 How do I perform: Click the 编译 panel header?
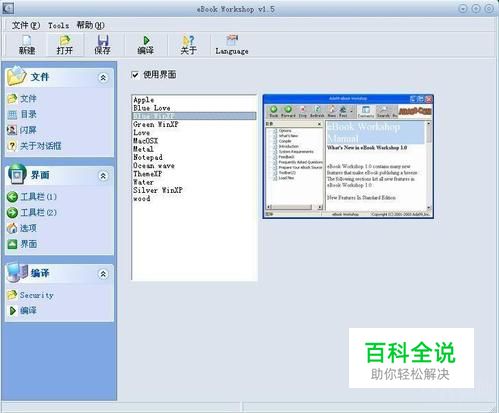59,273
